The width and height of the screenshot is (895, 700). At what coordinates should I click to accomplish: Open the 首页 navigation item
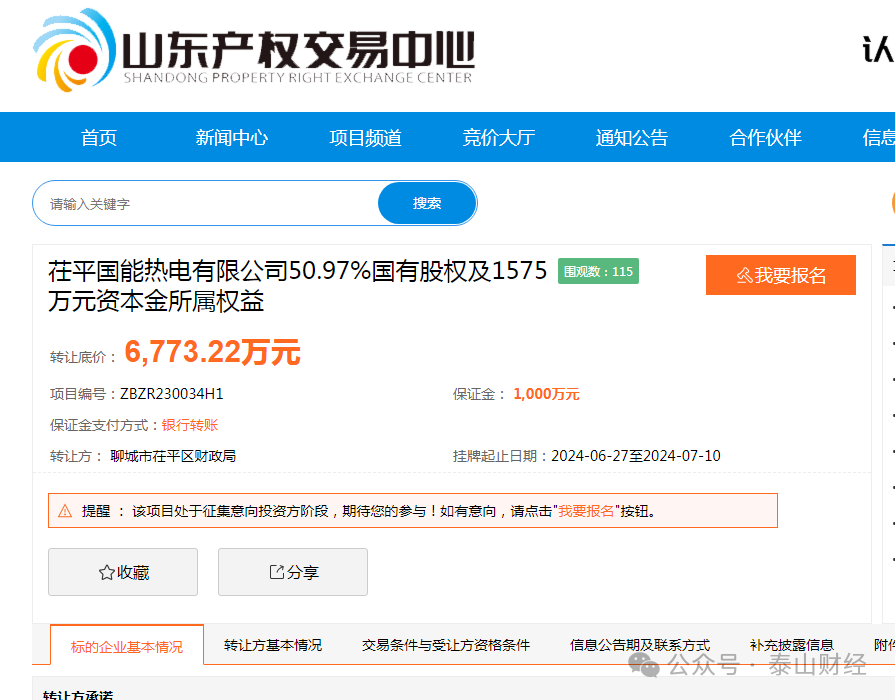[99, 138]
